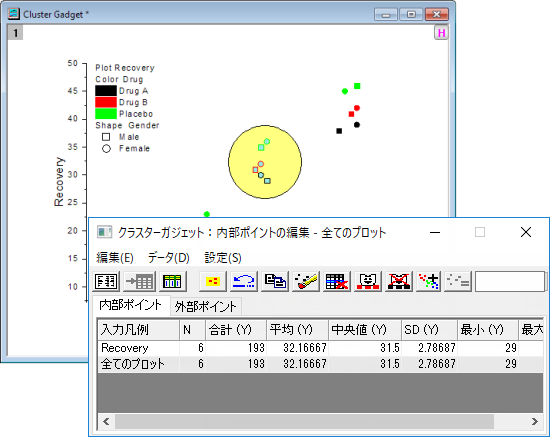Click the layer 1 icon in graph window
550x437 pixels.
[x=15, y=33]
